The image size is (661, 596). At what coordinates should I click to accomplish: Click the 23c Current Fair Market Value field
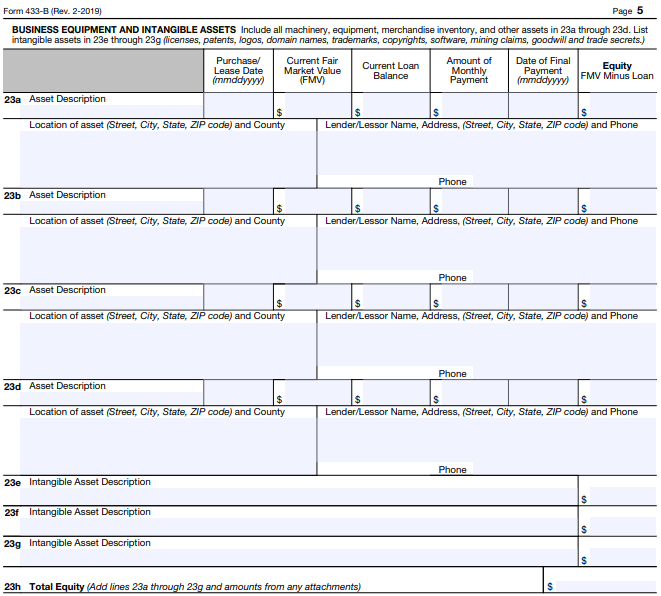point(317,297)
